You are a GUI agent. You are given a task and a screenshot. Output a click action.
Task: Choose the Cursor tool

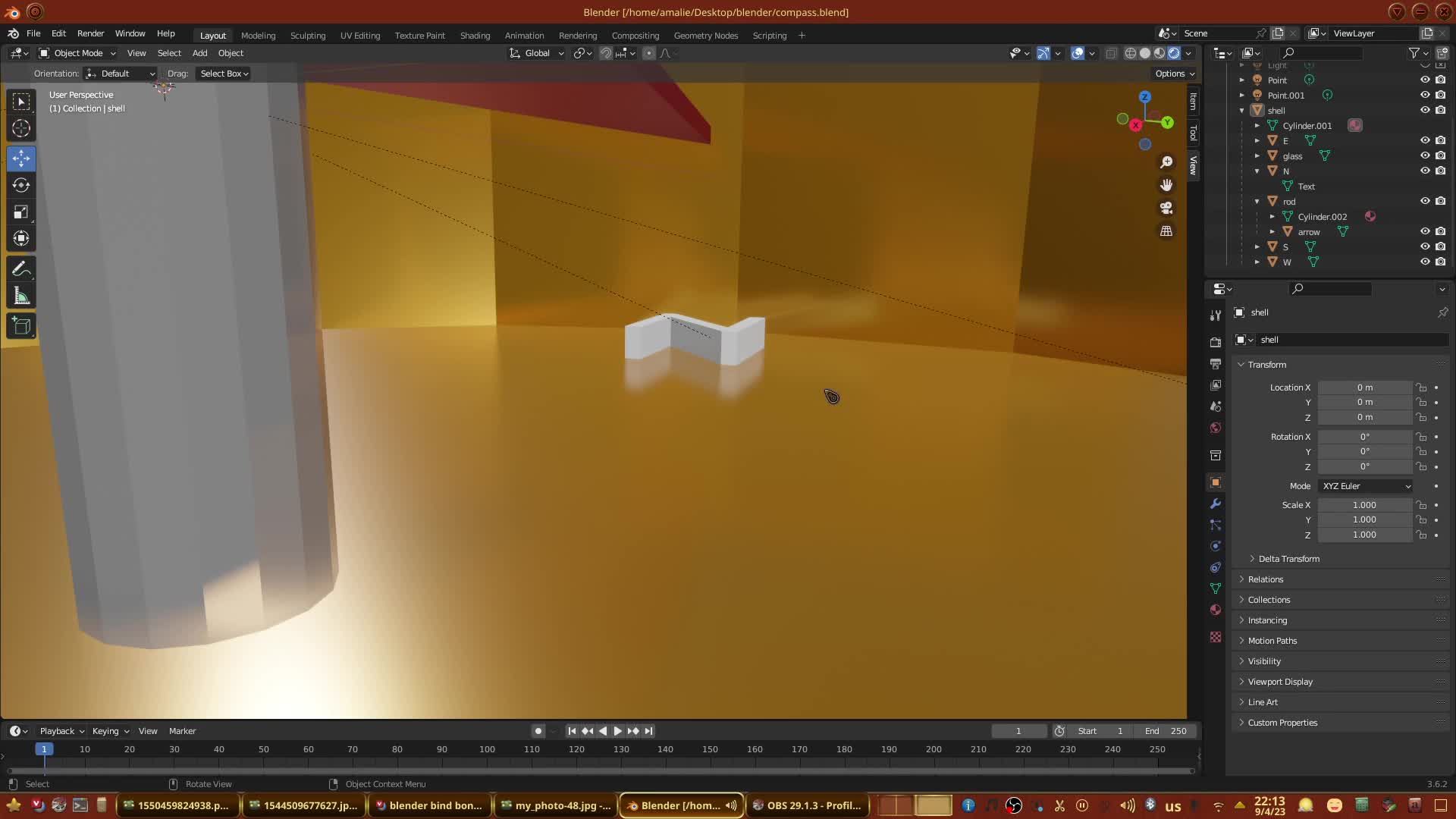pyautogui.click(x=21, y=128)
